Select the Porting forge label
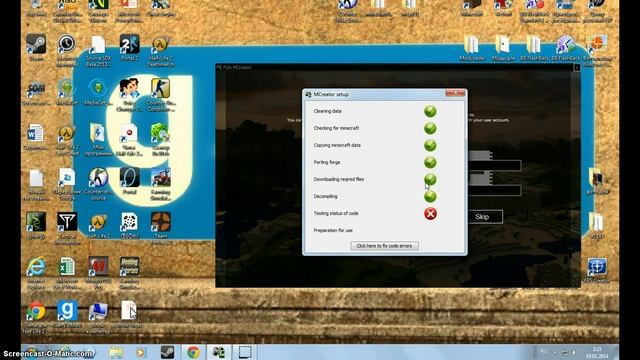640x360 pixels. tap(327, 162)
